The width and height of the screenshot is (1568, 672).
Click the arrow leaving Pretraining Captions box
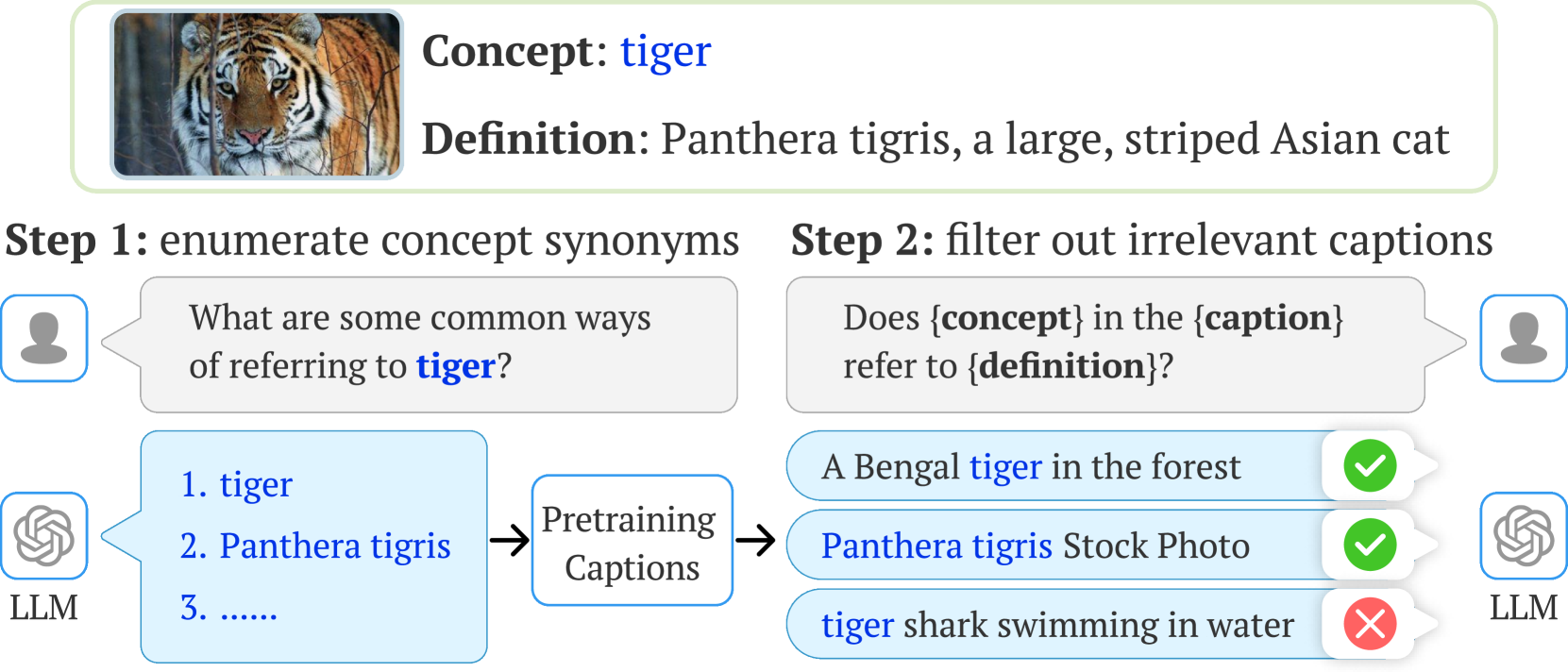coord(755,541)
